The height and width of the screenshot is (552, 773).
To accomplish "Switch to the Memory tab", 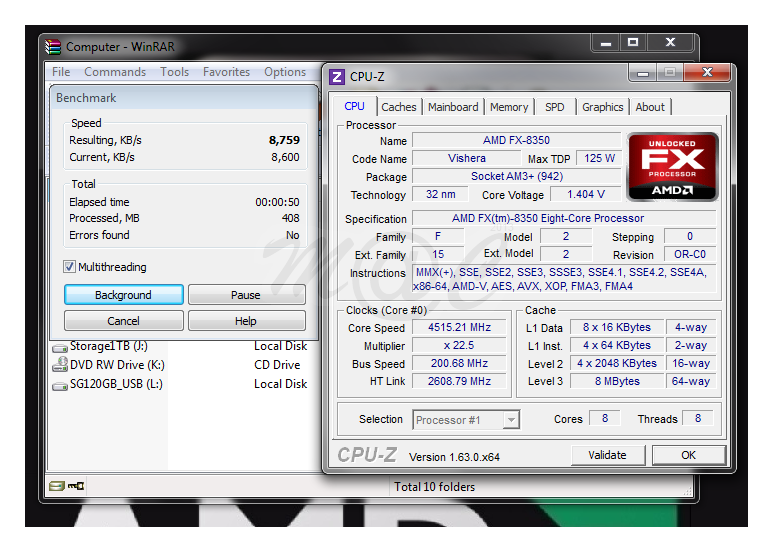I will (509, 107).
